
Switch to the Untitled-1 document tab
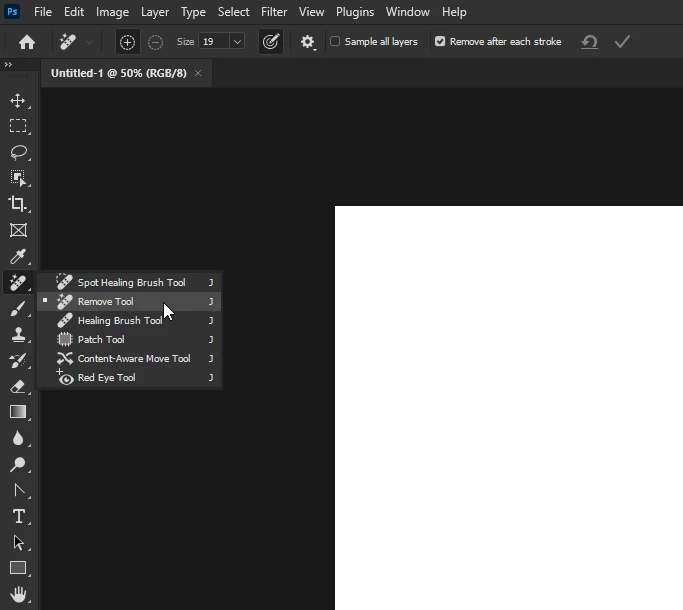pyautogui.click(x=118, y=73)
